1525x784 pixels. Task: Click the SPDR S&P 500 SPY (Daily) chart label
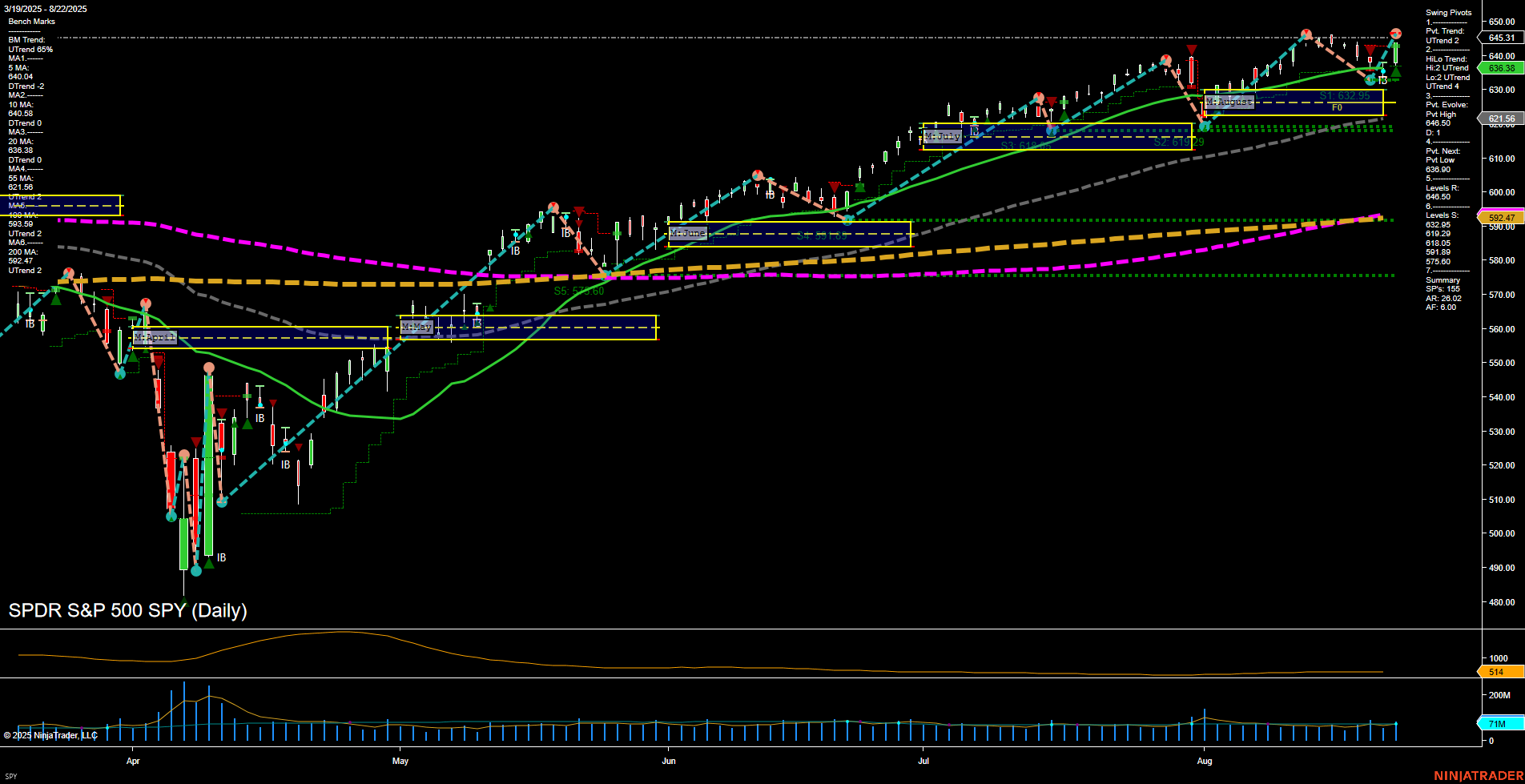point(128,610)
